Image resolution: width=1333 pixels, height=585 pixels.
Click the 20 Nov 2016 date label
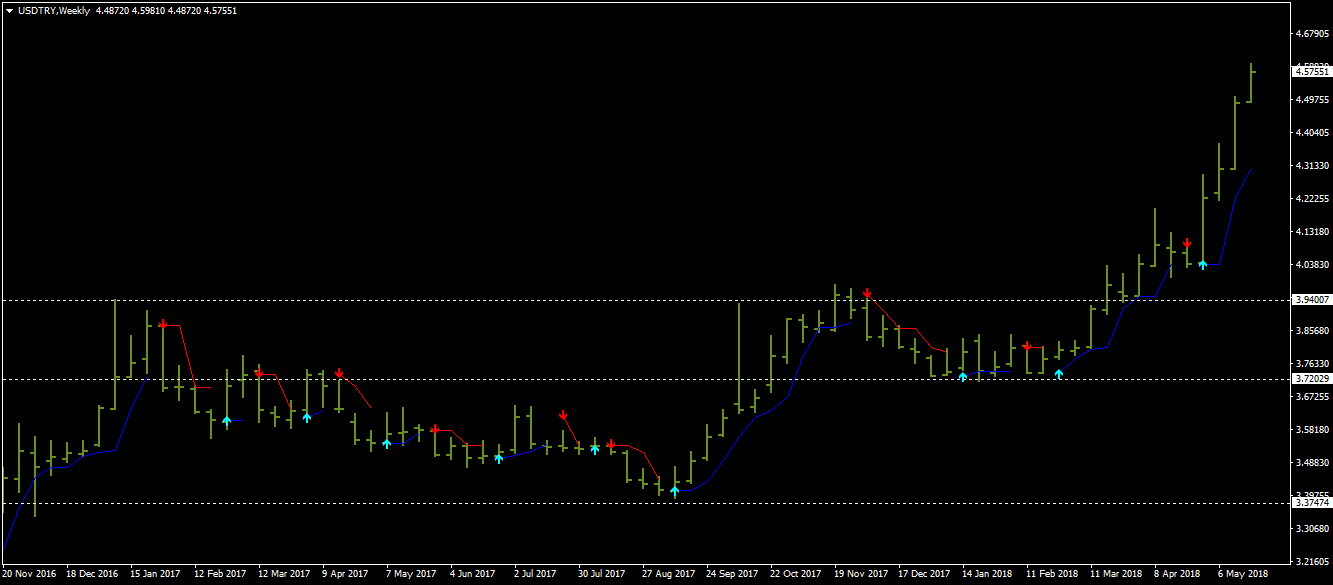click(x=30, y=575)
